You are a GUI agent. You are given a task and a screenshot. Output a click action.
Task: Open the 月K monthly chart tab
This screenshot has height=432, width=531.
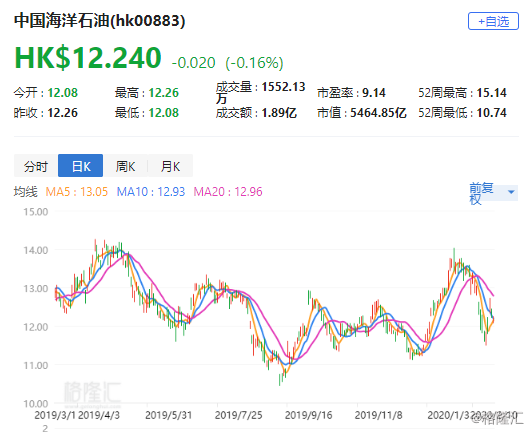[x=170, y=166]
